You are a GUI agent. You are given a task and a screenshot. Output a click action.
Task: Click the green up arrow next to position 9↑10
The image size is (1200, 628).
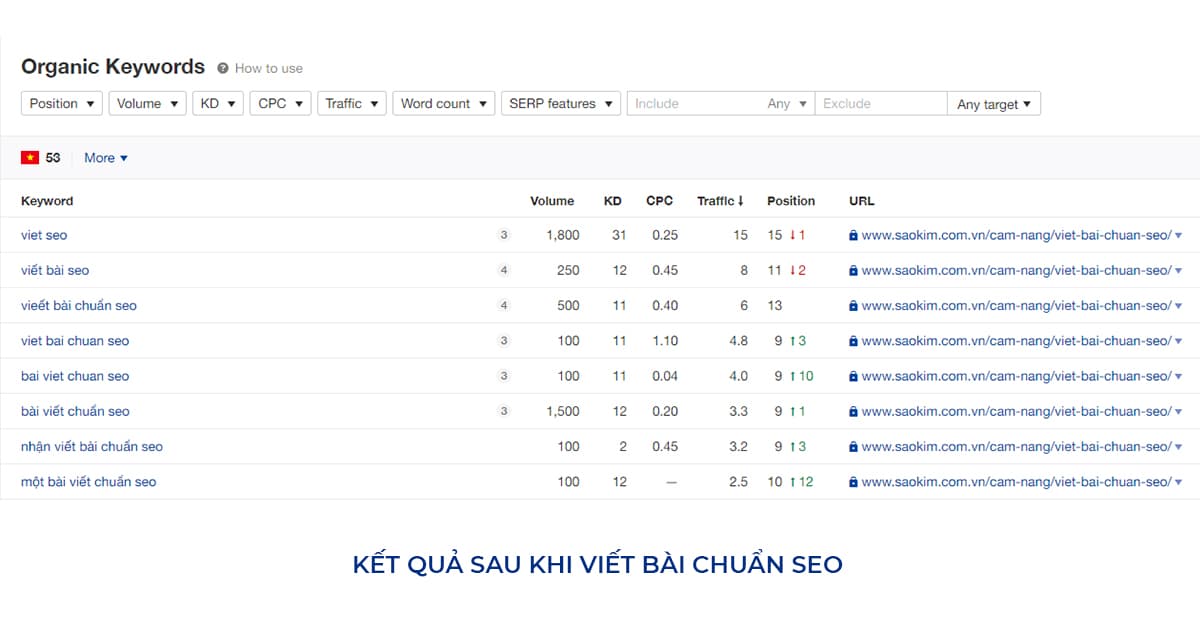coord(795,376)
